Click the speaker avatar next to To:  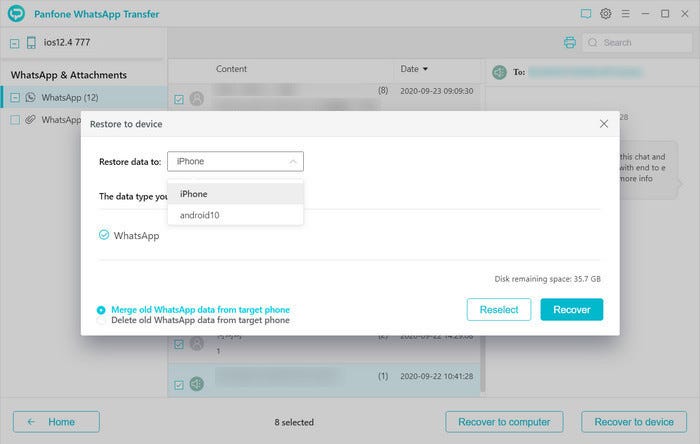[x=499, y=72]
